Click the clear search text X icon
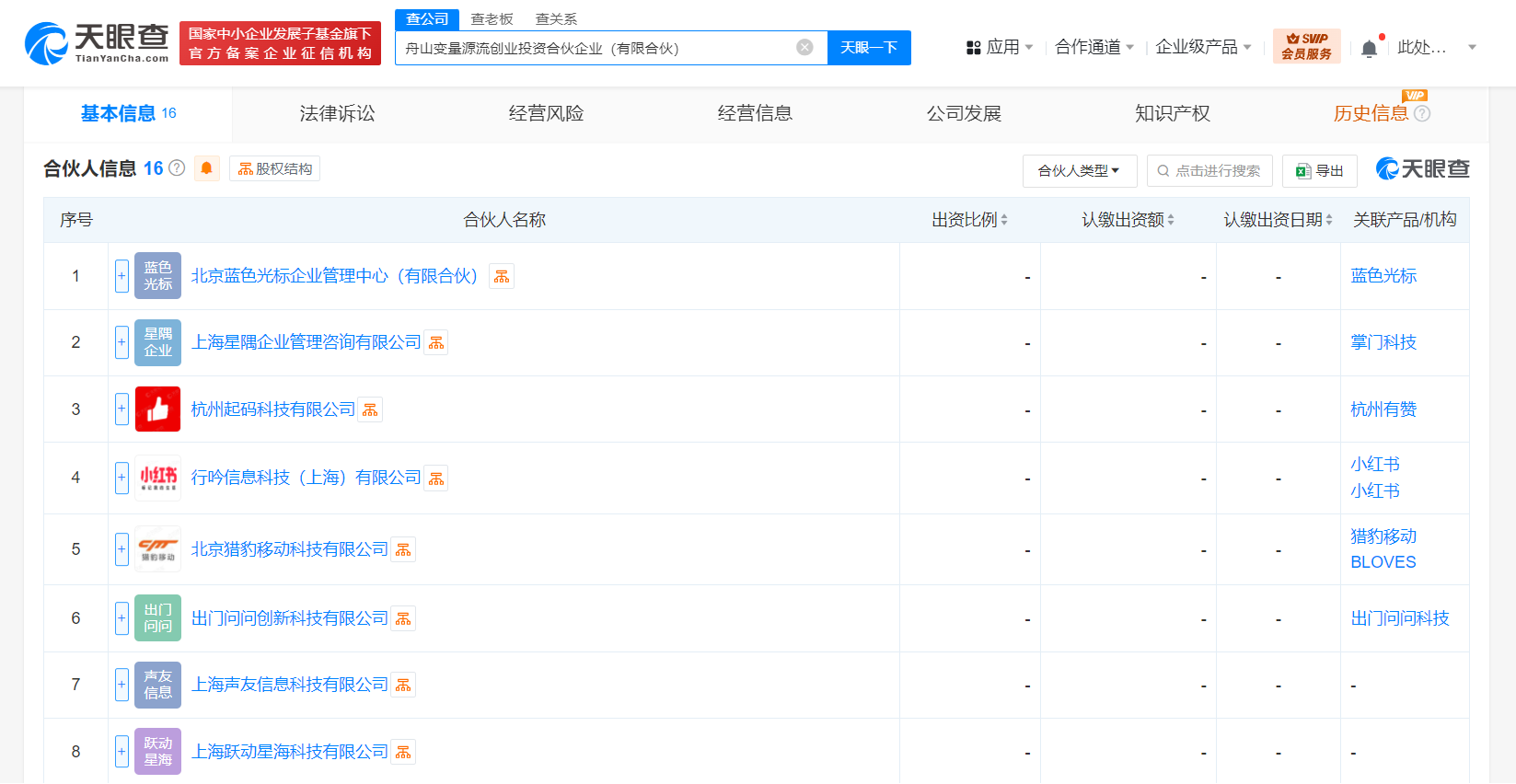This screenshot has height=784, width=1516. (x=804, y=47)
